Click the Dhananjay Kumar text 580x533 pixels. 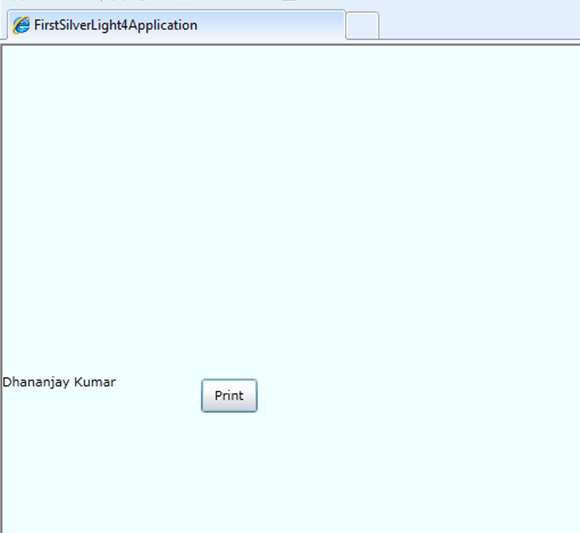point(59,382)
